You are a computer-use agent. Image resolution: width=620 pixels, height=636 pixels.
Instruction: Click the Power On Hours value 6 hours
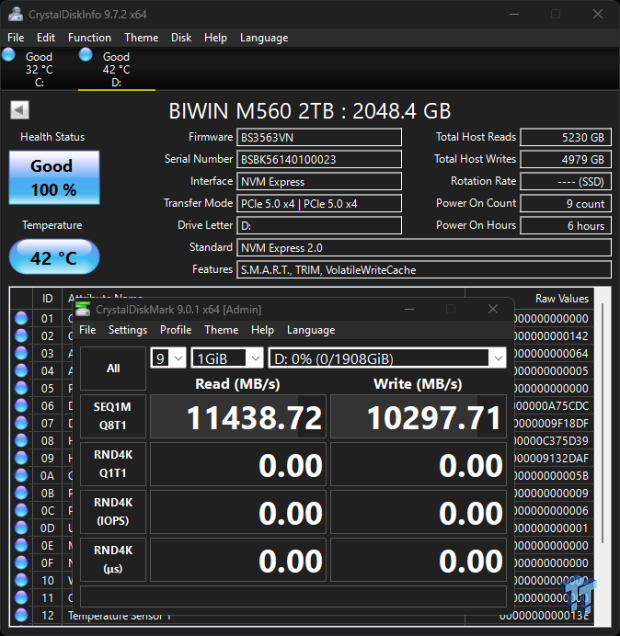[566, 226]
